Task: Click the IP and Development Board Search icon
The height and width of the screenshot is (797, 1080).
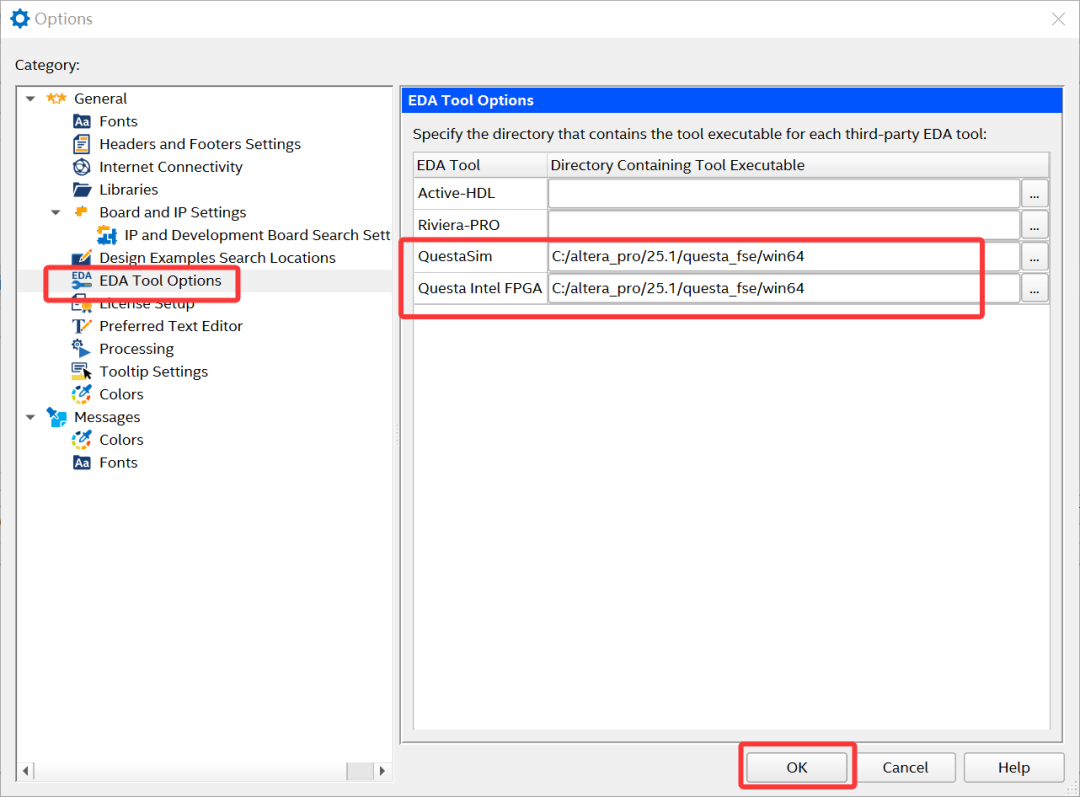Action: point(107,235)
